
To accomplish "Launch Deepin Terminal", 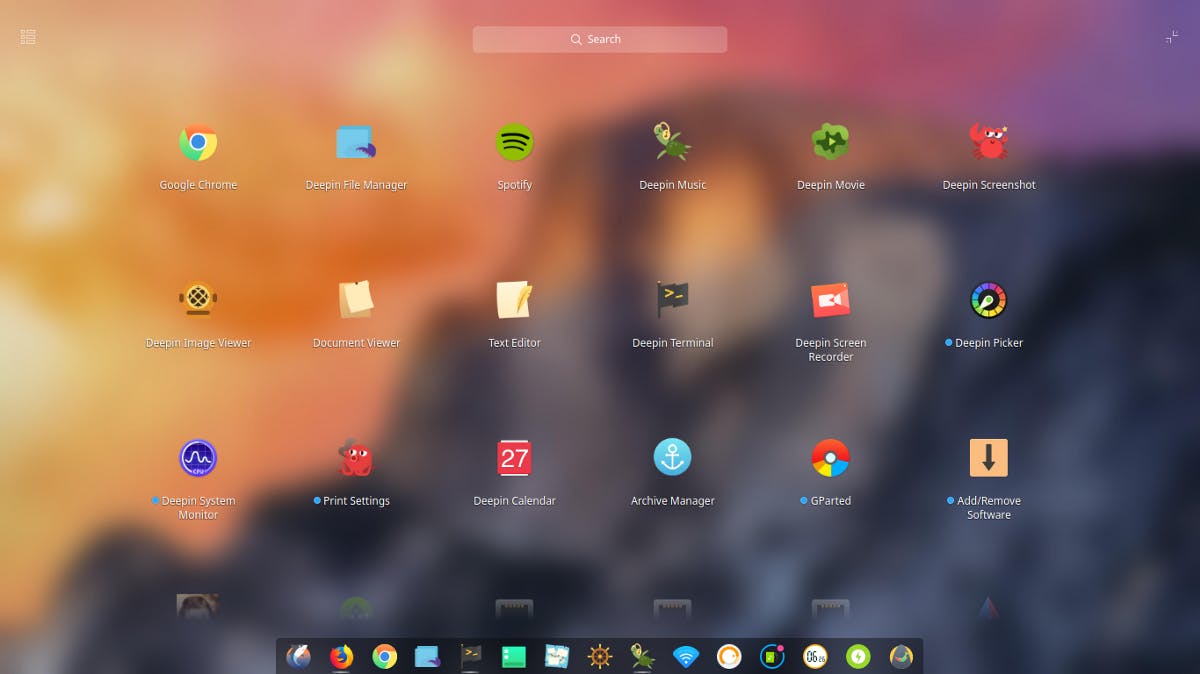I will [x=672, y=300].
